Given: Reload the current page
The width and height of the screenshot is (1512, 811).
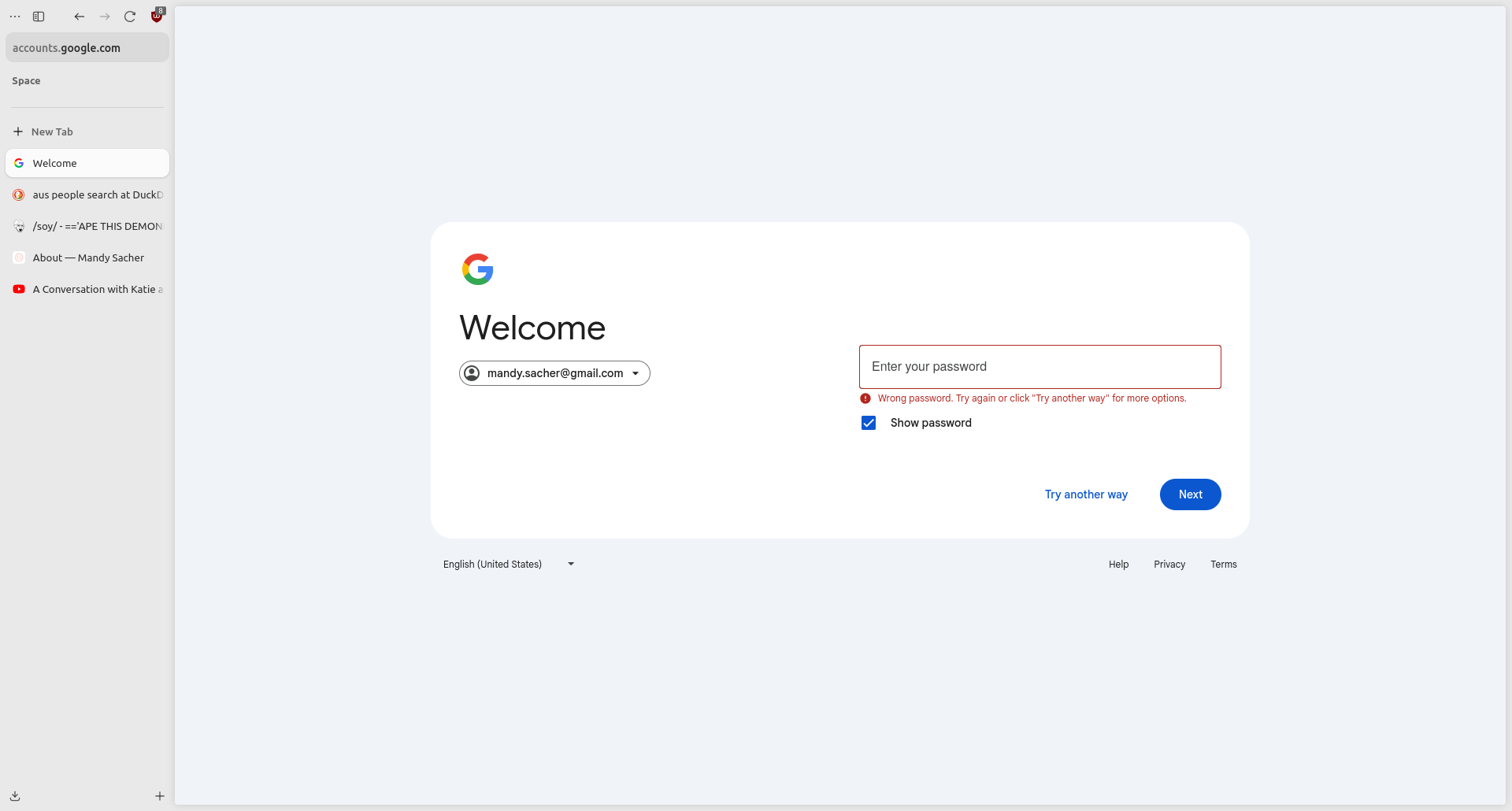Looking at the screenshot, I should [x=130, y=17].
